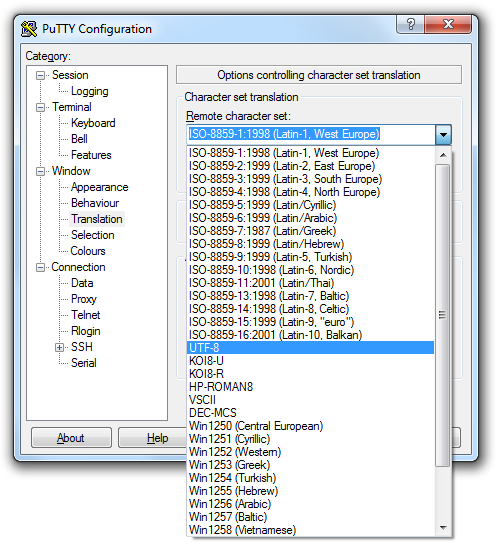
Task: Open the Logging category
Action: pos(90,91)
